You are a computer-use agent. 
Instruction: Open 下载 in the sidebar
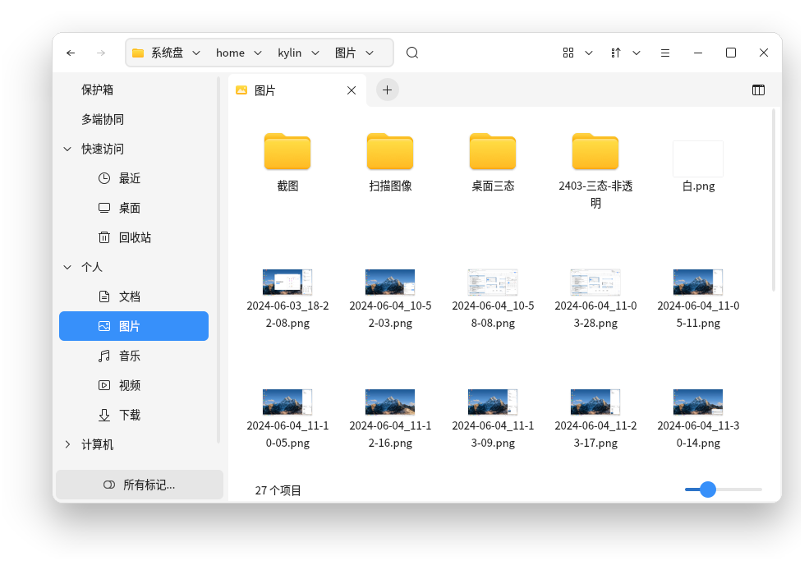tap(133, 415)
